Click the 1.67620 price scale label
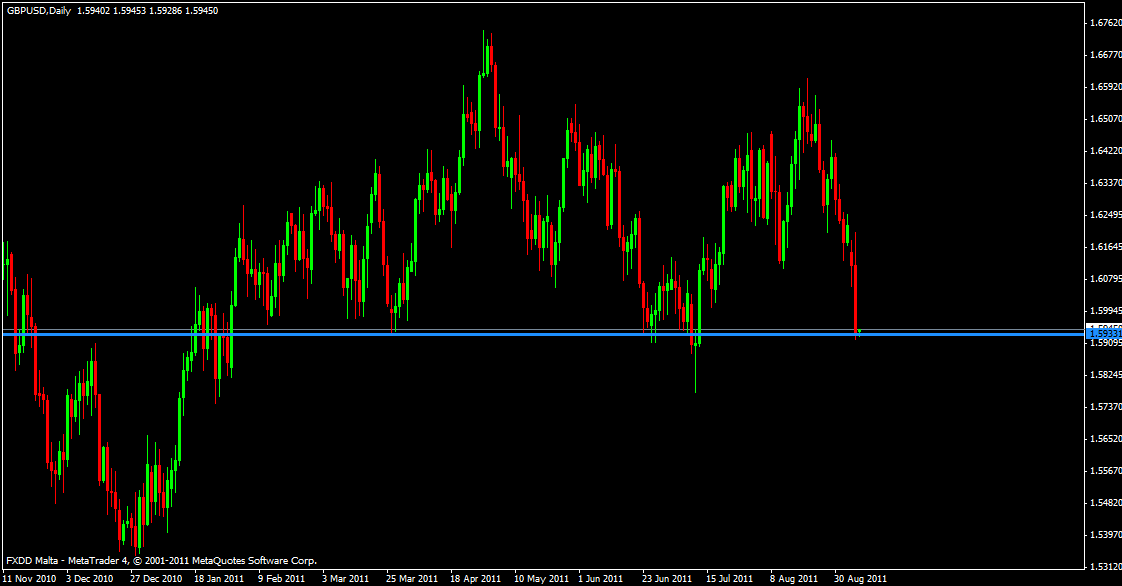The width and height of the screenshot is (1122, 586). 1105,23
